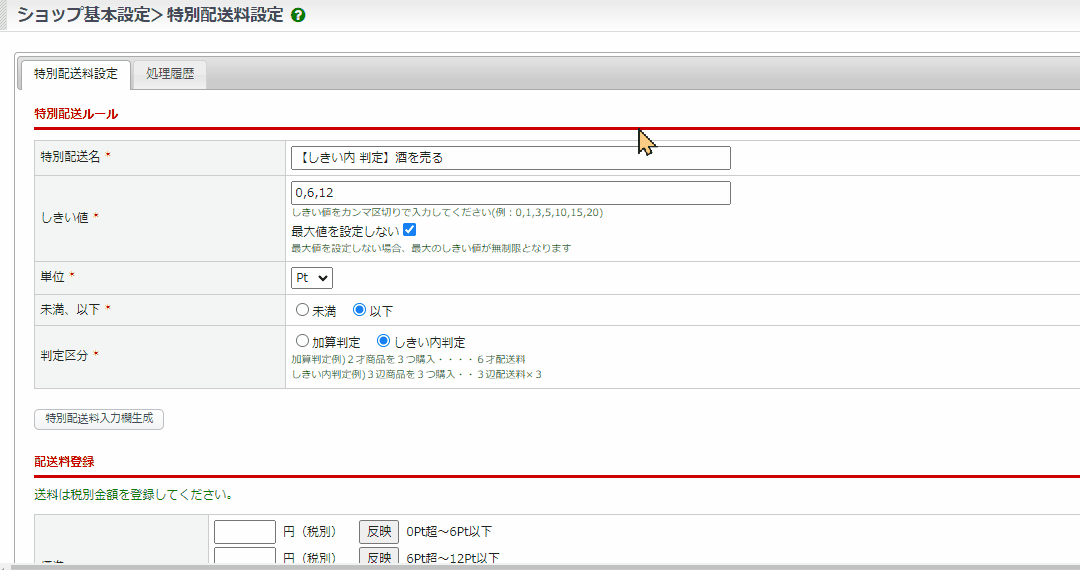1080x570 pixels.
Task: Open the 単位 Pt dropdown
Action: coord(311,278)
